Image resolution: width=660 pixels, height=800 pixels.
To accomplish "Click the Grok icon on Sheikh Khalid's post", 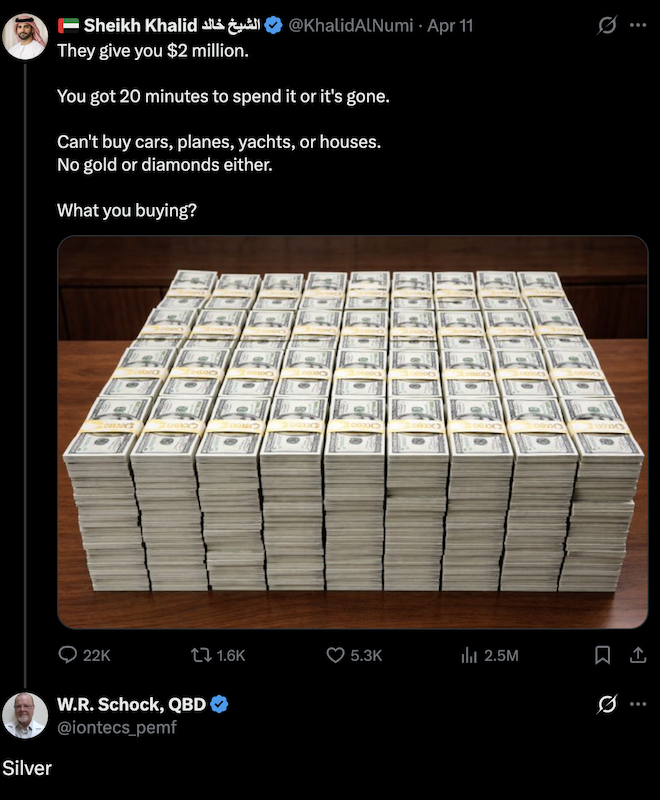I will click(x=606, y=26).
